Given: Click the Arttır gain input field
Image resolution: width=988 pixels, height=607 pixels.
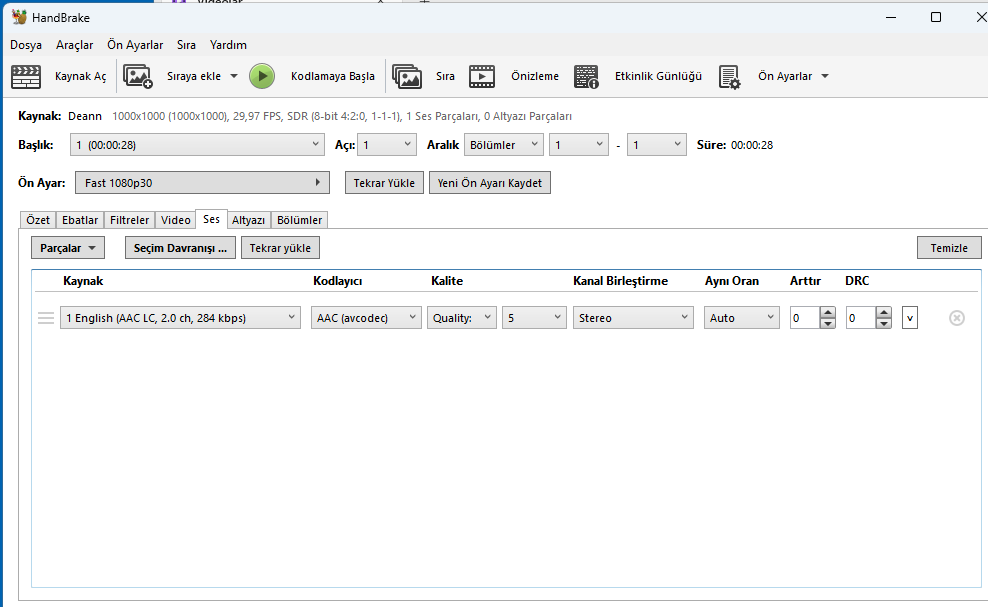Looking at the screenshot, I should (x=805, y=318).
